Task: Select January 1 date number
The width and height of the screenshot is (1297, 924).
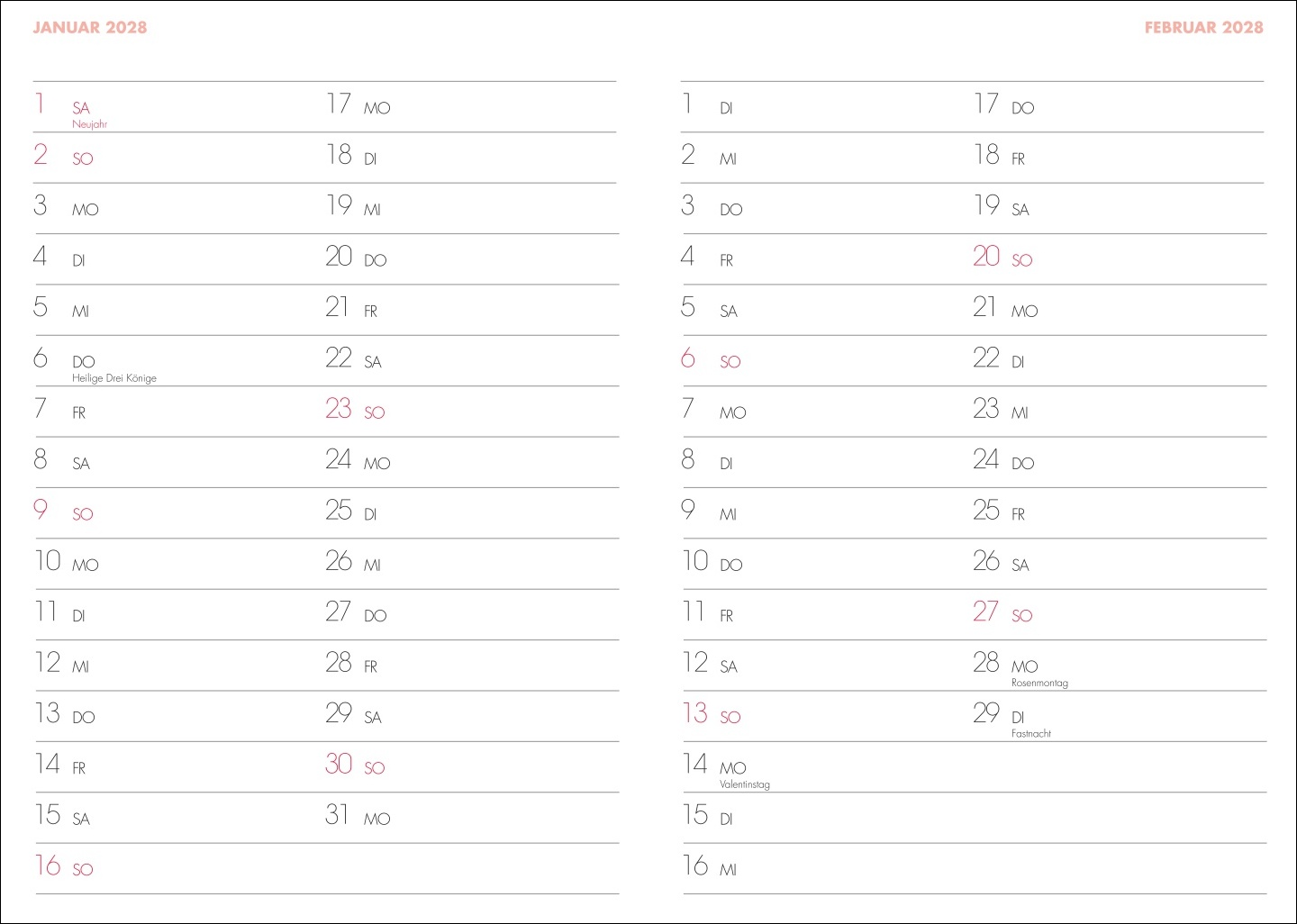Action: [40, 104]
